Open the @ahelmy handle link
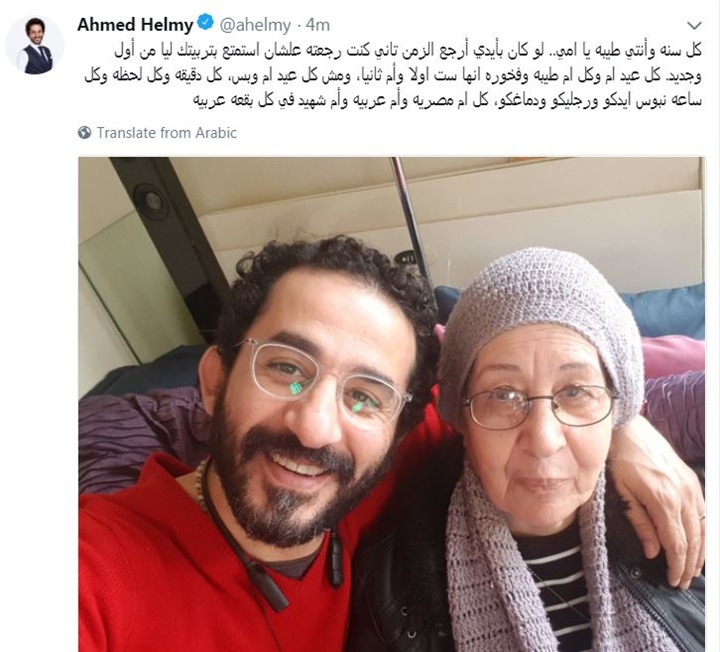 click(x=255, y=25)
